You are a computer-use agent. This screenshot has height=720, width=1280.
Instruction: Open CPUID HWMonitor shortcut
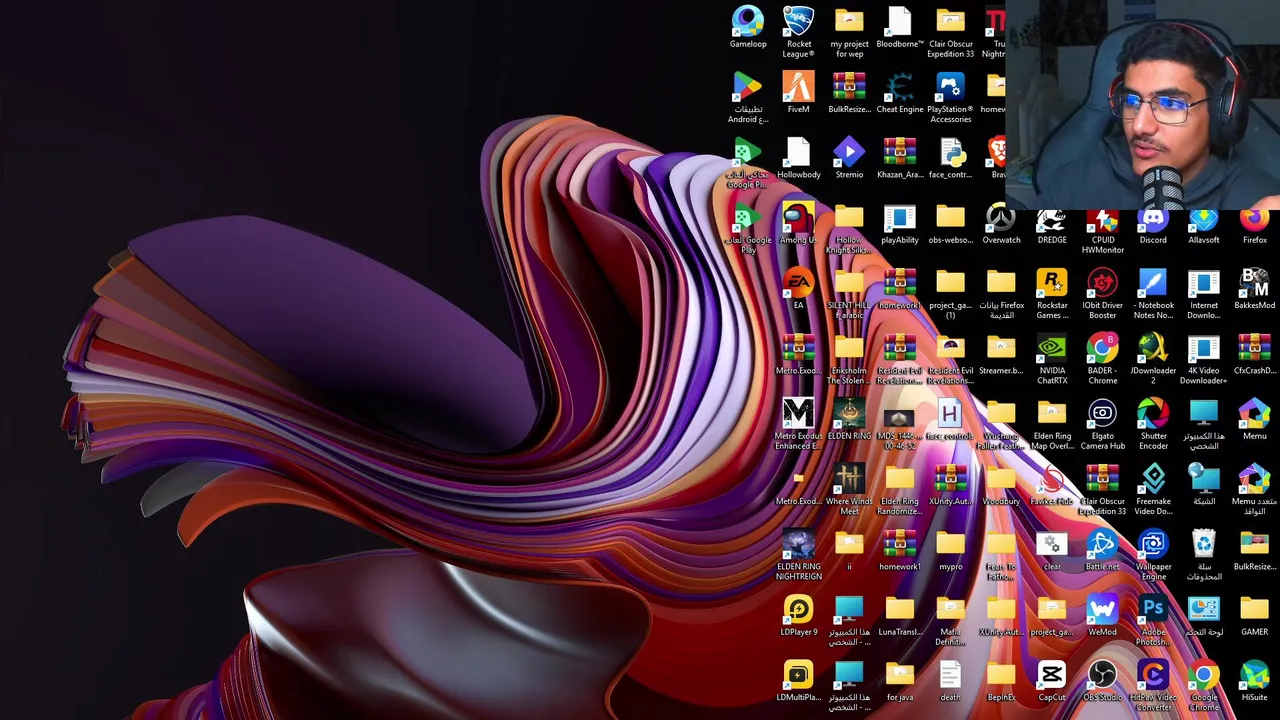(1102, 231)
